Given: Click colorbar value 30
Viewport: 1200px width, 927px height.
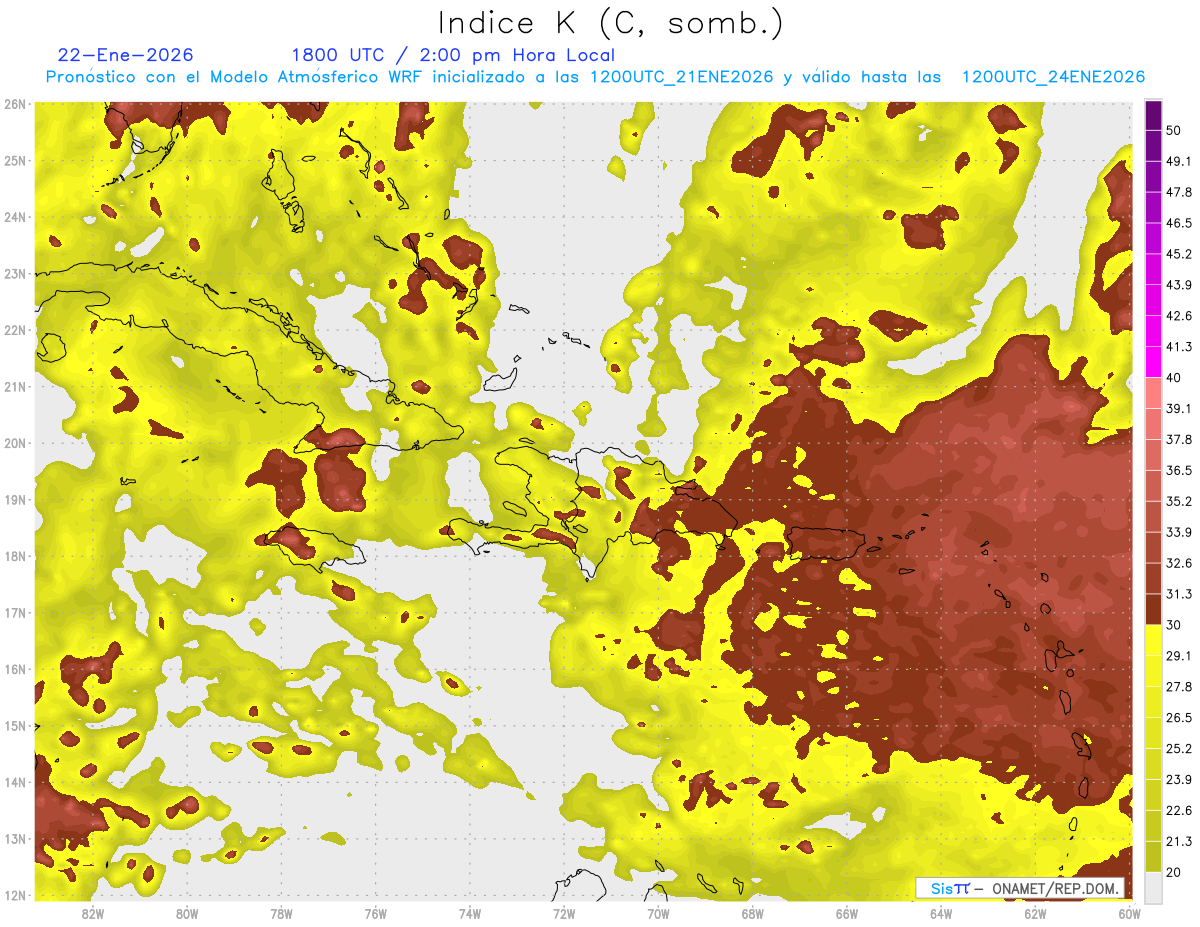Looking at the screenshot, I should (1175, 625).
